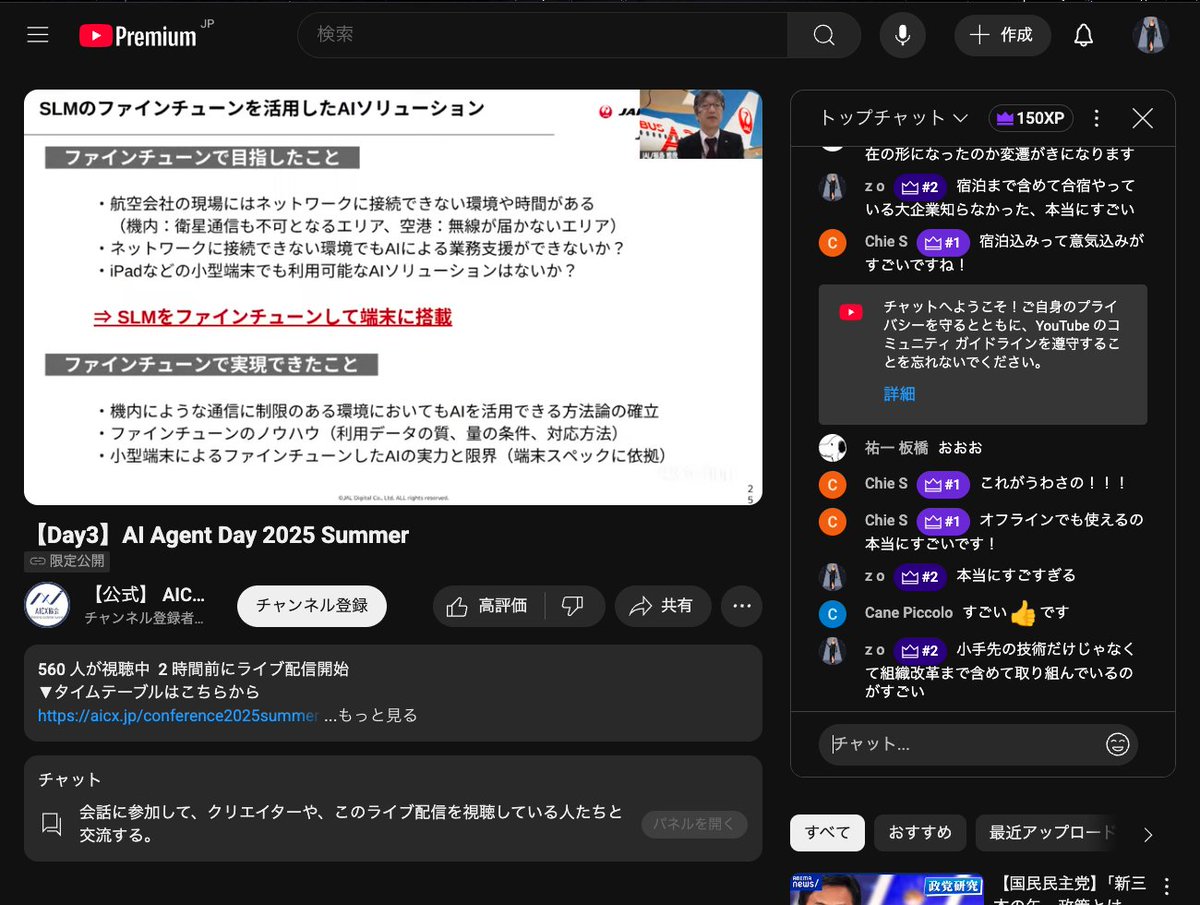Like the video with 高評価
Screen dimensions: 1200x905
[x=487, y=606]
